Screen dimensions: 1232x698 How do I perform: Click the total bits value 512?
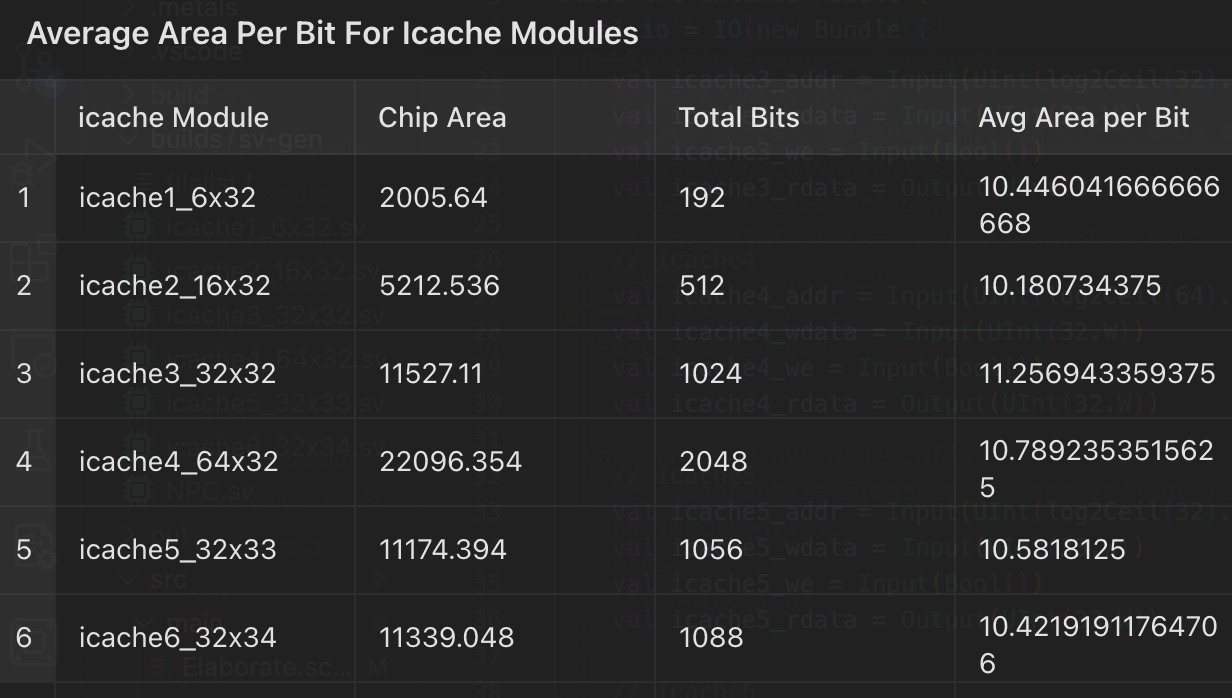coord(701,286)
